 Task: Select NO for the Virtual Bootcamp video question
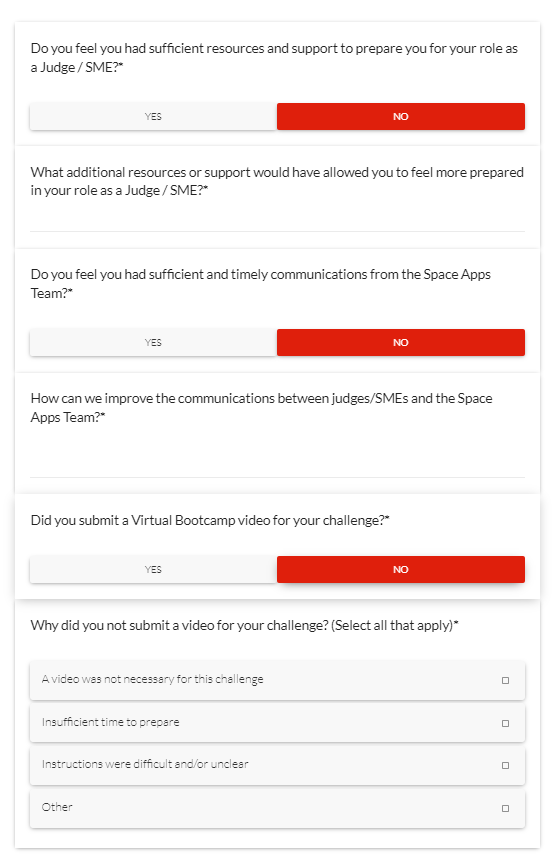401,569
